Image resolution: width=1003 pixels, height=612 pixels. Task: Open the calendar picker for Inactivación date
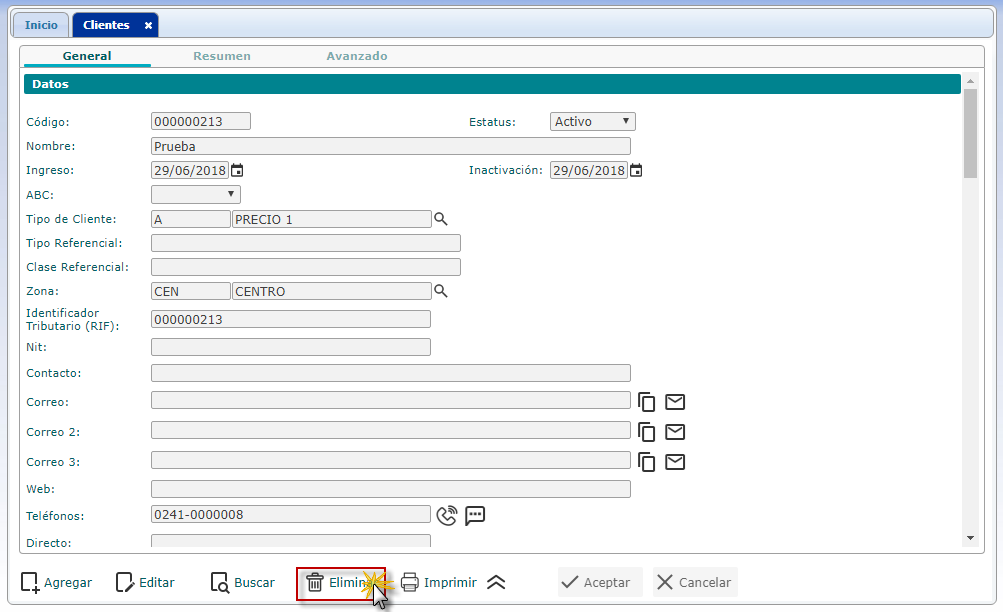pos(636,170)
